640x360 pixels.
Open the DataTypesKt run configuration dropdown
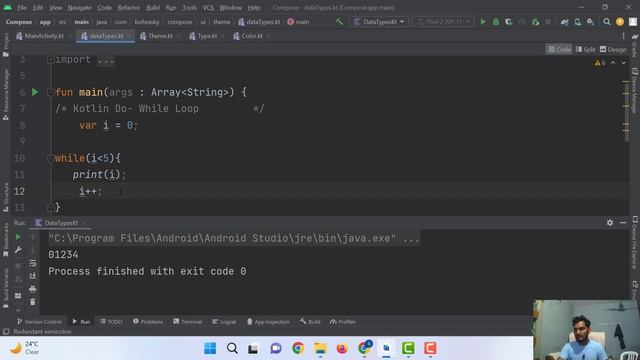pos(379,22)
